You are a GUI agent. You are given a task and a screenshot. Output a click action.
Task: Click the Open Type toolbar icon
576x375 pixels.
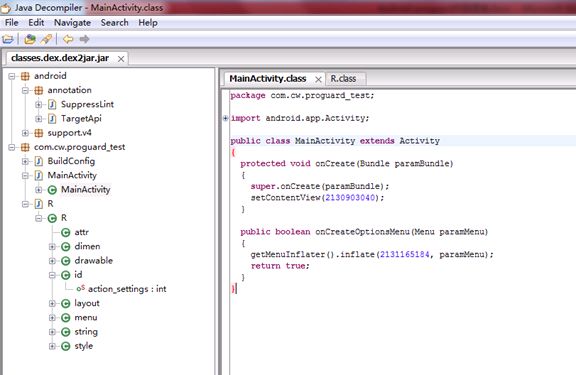click(x=30, y=39)
